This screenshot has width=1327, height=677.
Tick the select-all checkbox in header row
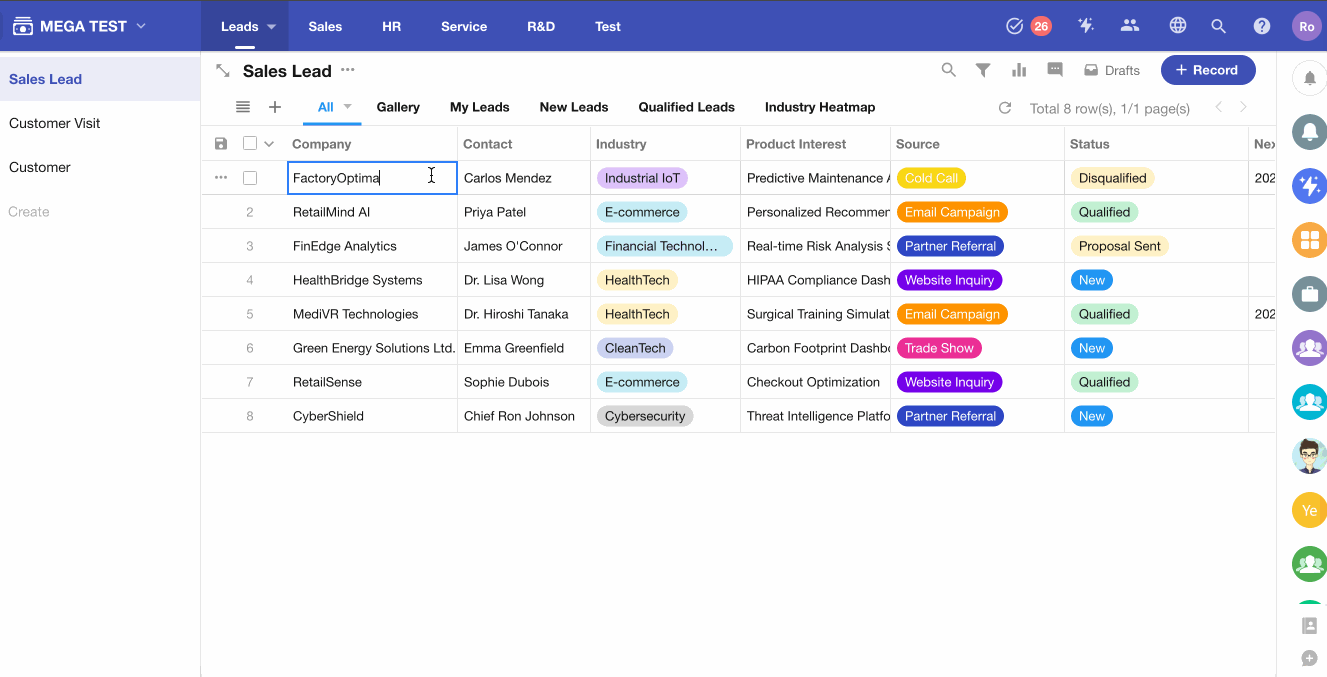tap(250, 144)
